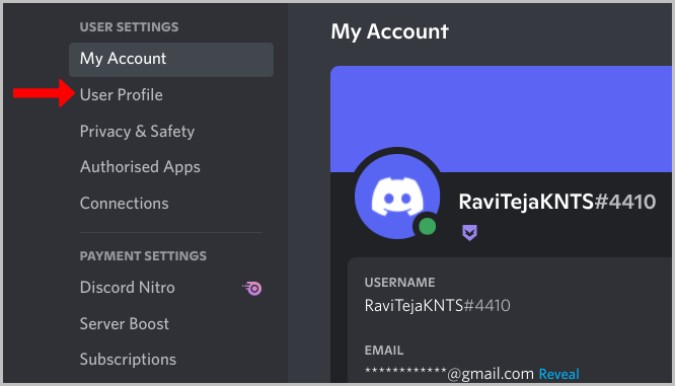
Task: Click the My Account page title
Action: click(x=390, y=31)
